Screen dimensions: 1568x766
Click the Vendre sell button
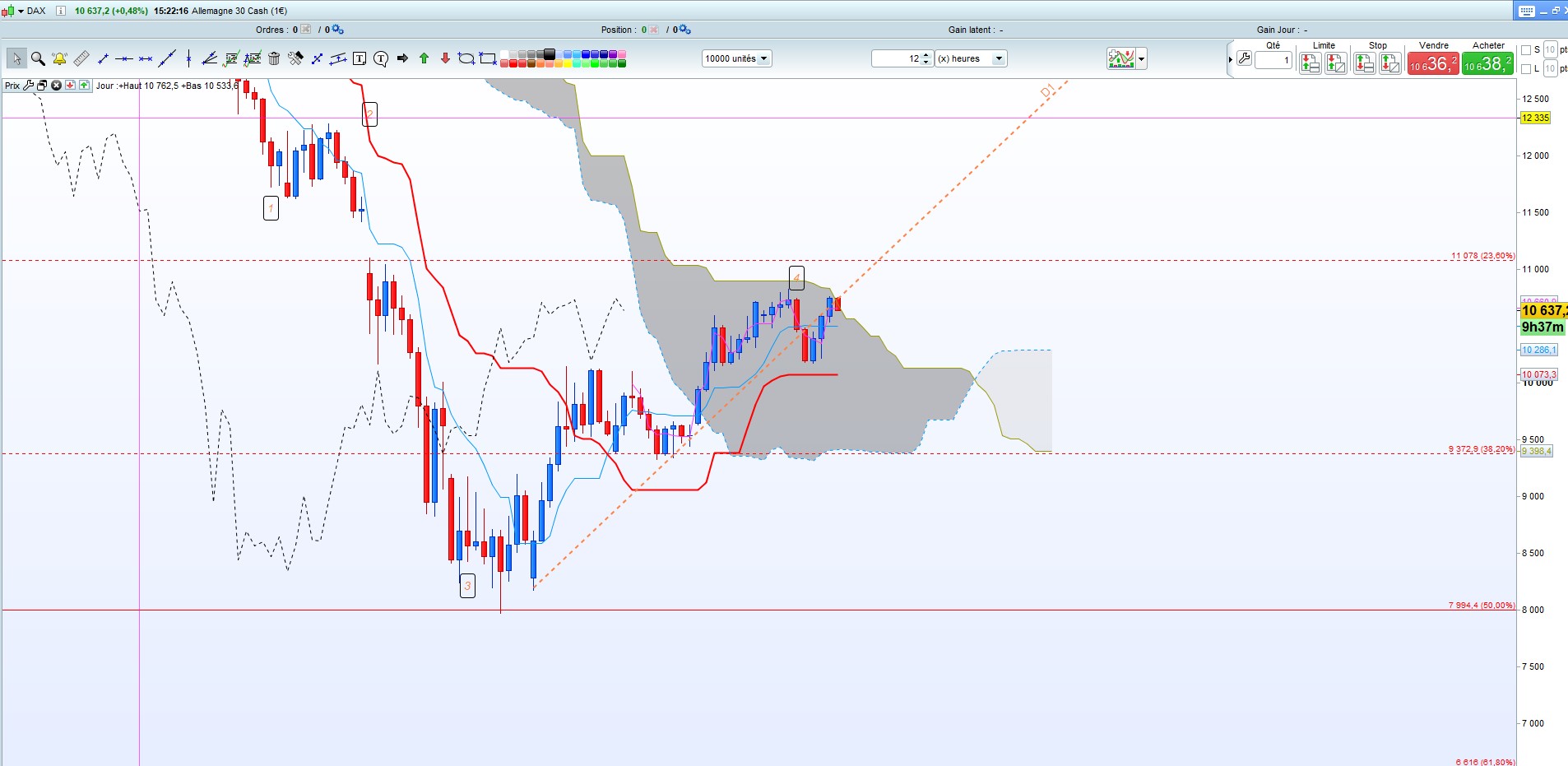[1433, 63]
